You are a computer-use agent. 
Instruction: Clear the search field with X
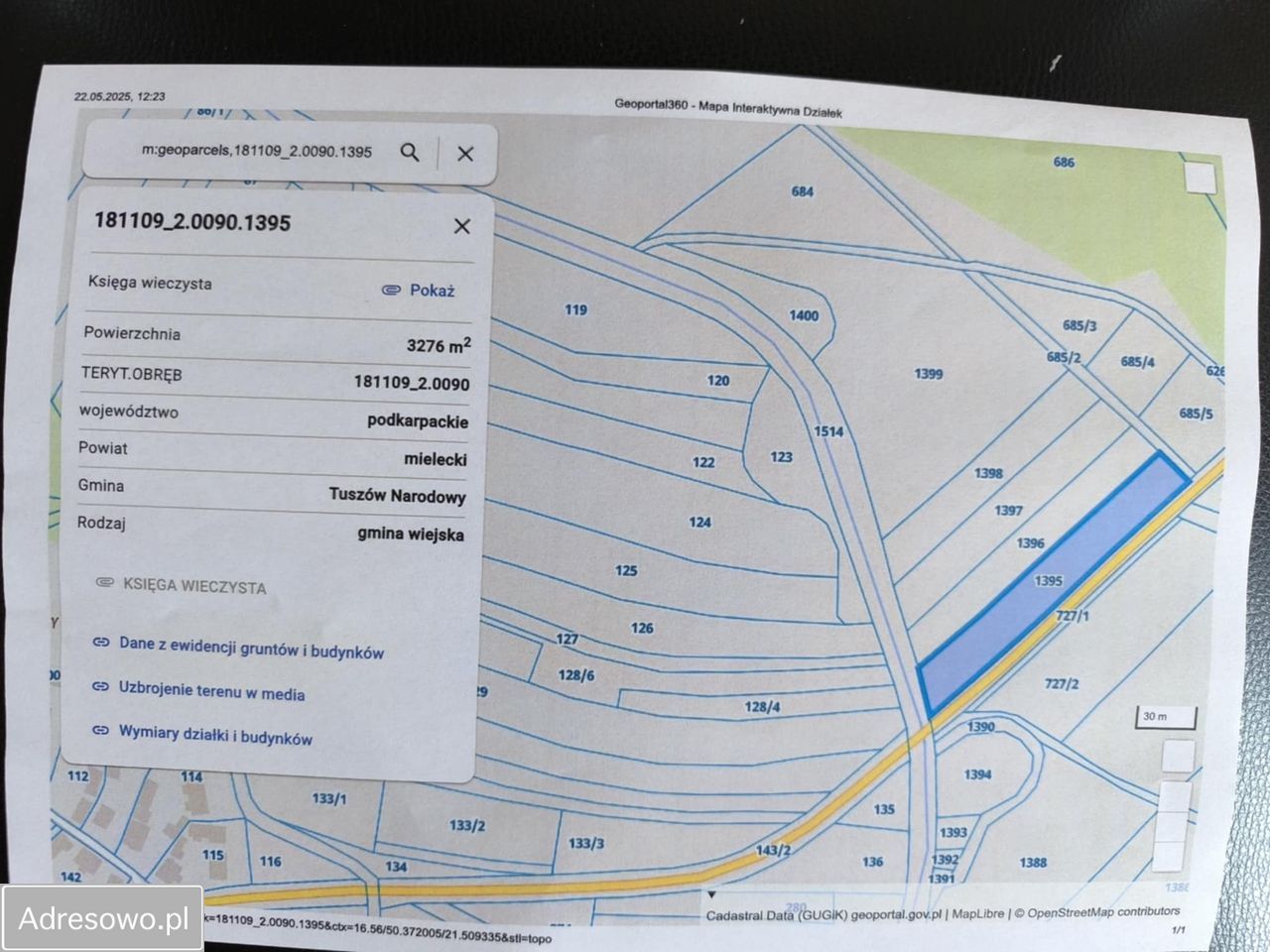pyautogui.click(x=465, y=154)
